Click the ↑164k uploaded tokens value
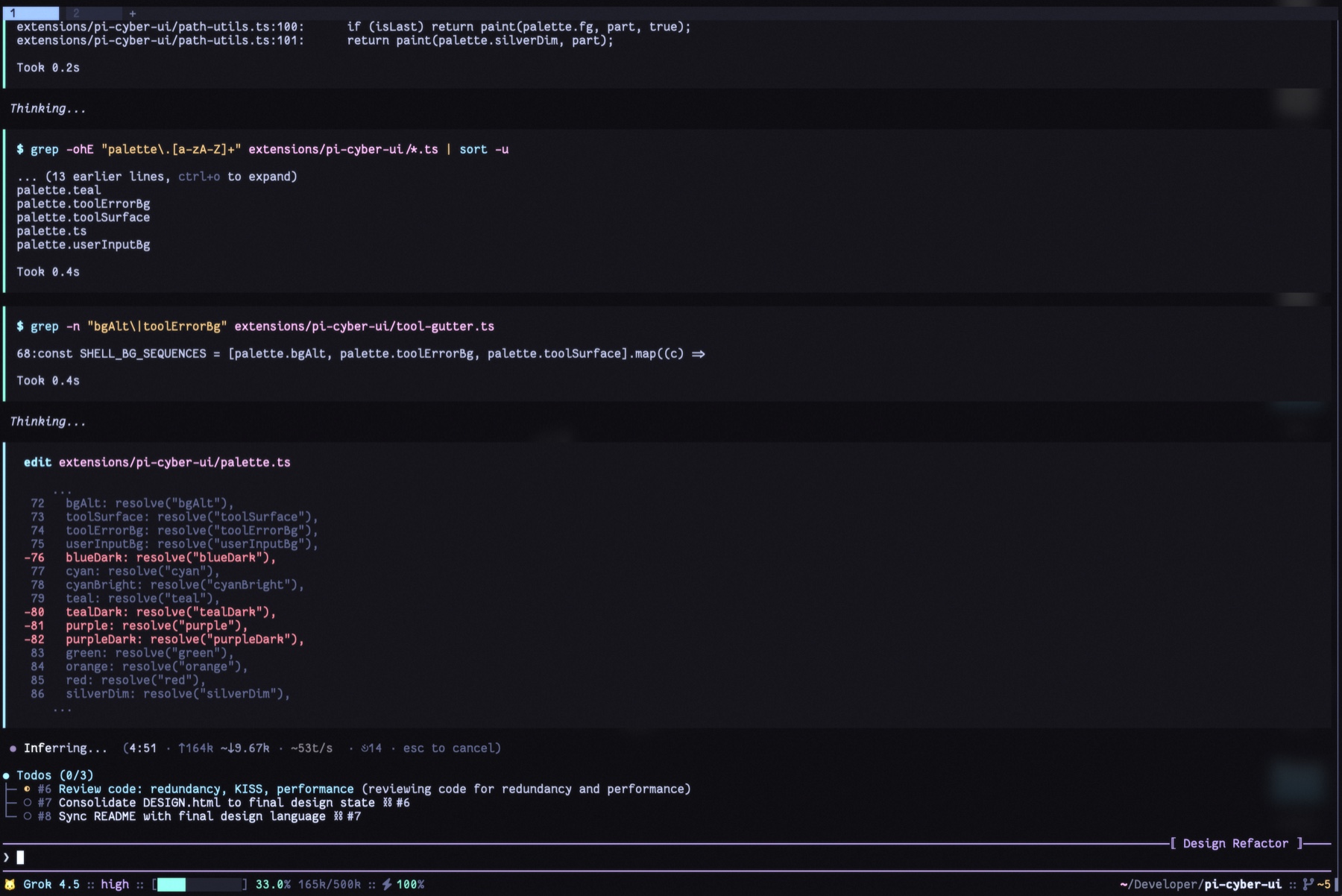The width and height of the screenshot is (1342, 896). click(x=195, y=748)
